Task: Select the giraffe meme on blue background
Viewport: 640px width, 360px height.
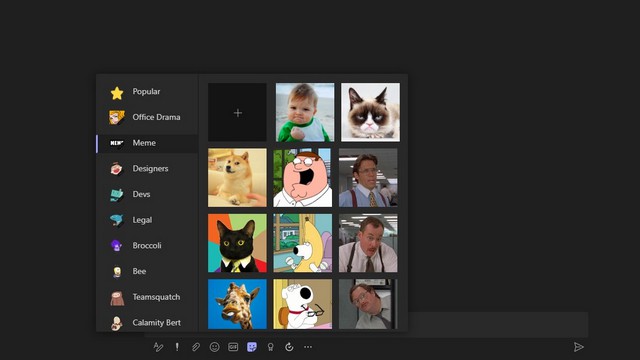Action: pos(238,304)
